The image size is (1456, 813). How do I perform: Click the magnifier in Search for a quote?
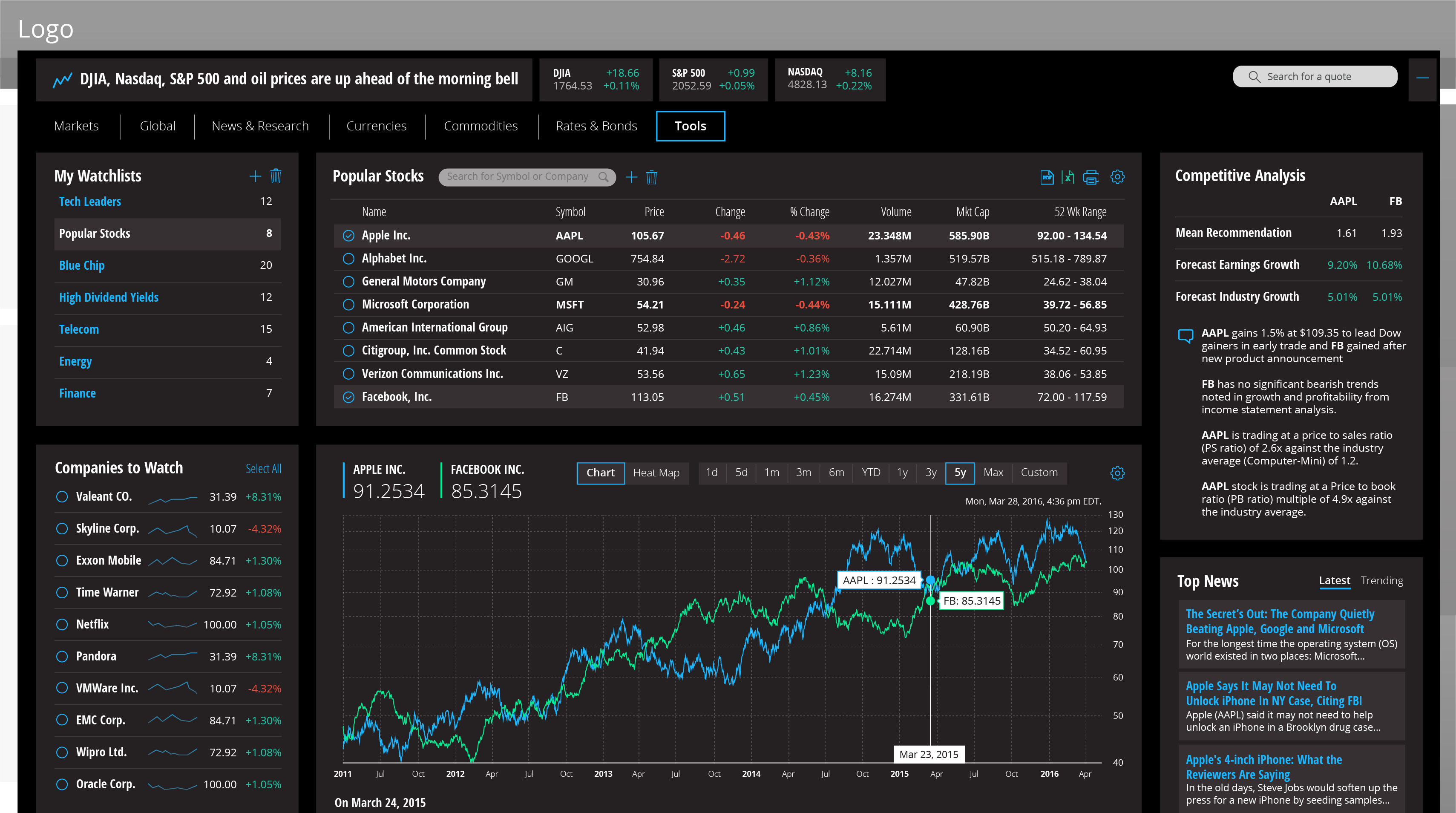[x=1254, y=77]
